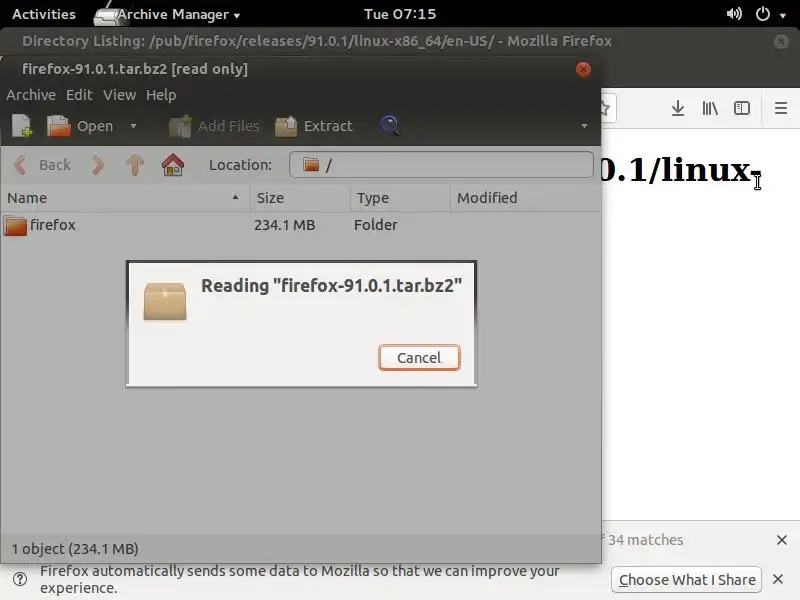The width and height of the screenshot is (800, 600).
Task: Open the Edit menu
Action: (x=79, y=95)
